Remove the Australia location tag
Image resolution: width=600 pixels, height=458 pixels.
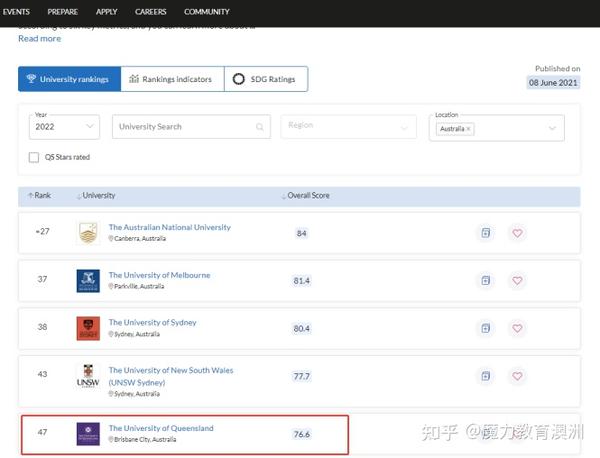[468, 129]
